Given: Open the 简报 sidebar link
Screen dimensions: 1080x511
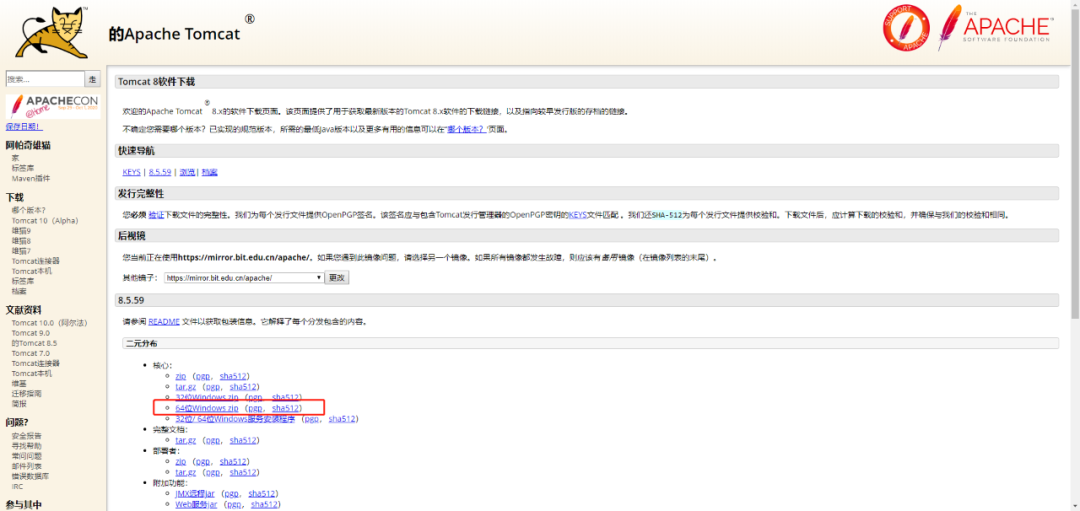Looking at the screenshot, I should [19, 404].
